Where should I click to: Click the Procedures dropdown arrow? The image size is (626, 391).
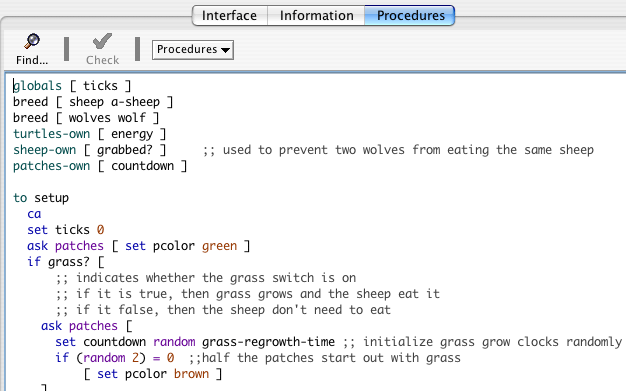[x=226, y=50]
